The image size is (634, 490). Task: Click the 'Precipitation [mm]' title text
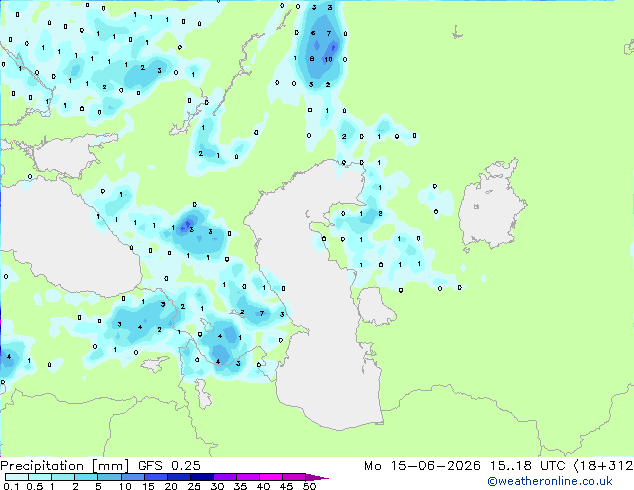(x=65, y=466)
